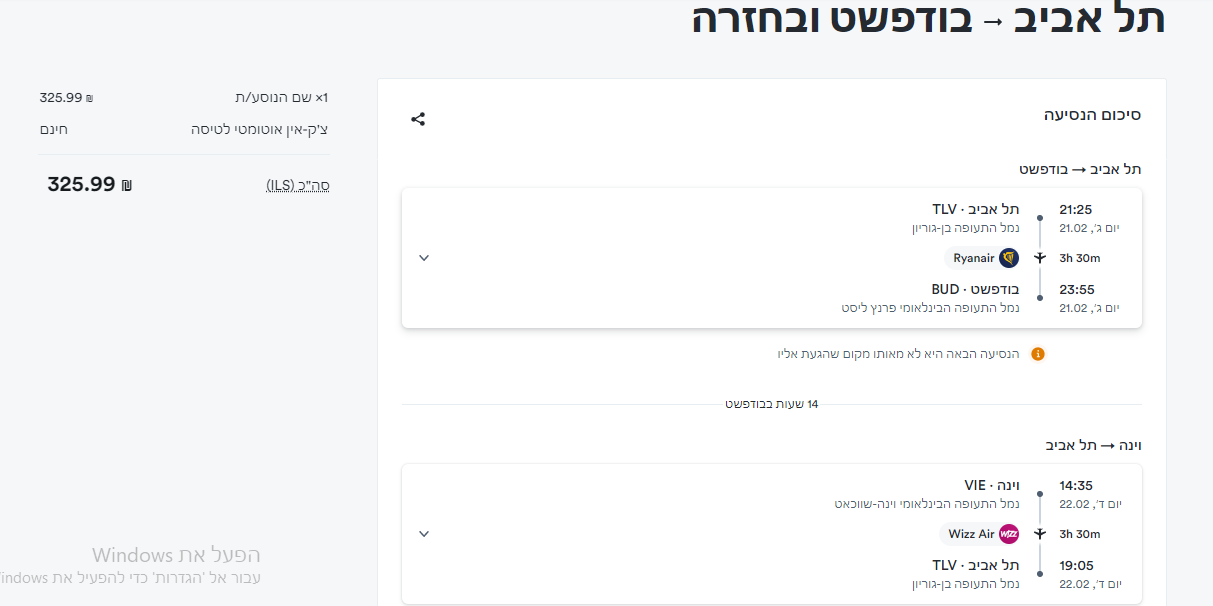1213x606 pixels.
Task: Click the different-airport warning message text
Action: (x=898, y=354)
